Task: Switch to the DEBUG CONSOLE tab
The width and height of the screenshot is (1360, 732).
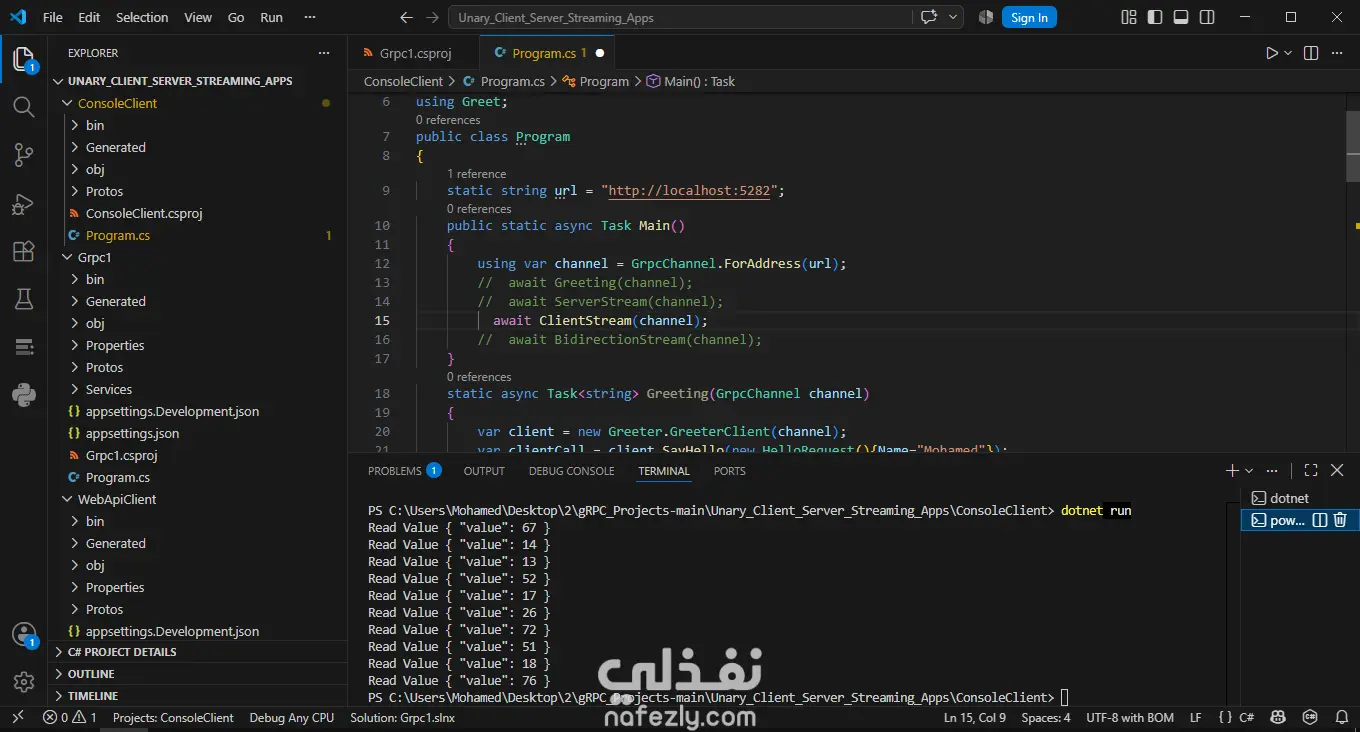Action: coord(572,470)
